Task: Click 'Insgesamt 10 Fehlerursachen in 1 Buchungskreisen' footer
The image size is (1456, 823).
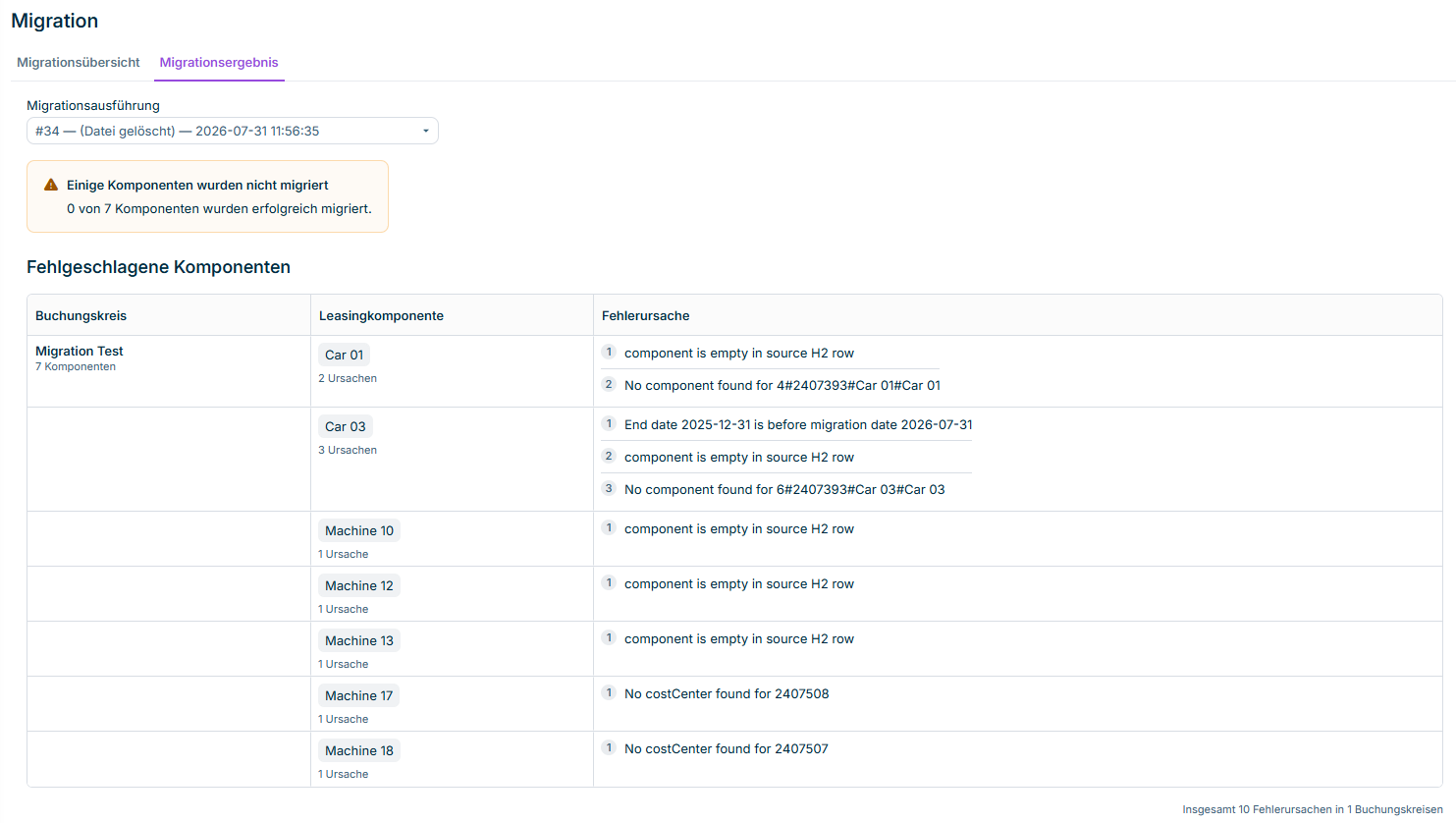Action: tap(1313, 809)
